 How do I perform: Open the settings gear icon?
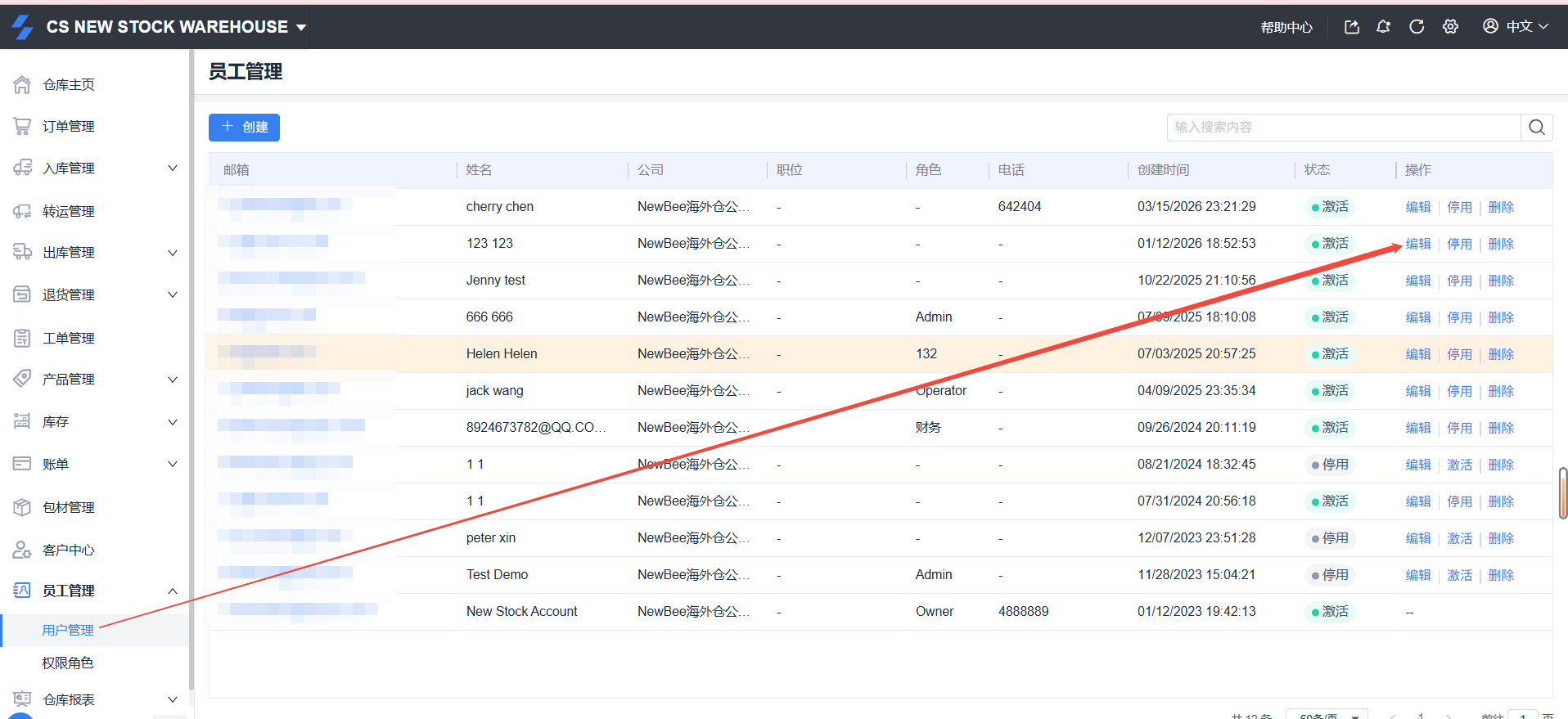pos(1450,27)
